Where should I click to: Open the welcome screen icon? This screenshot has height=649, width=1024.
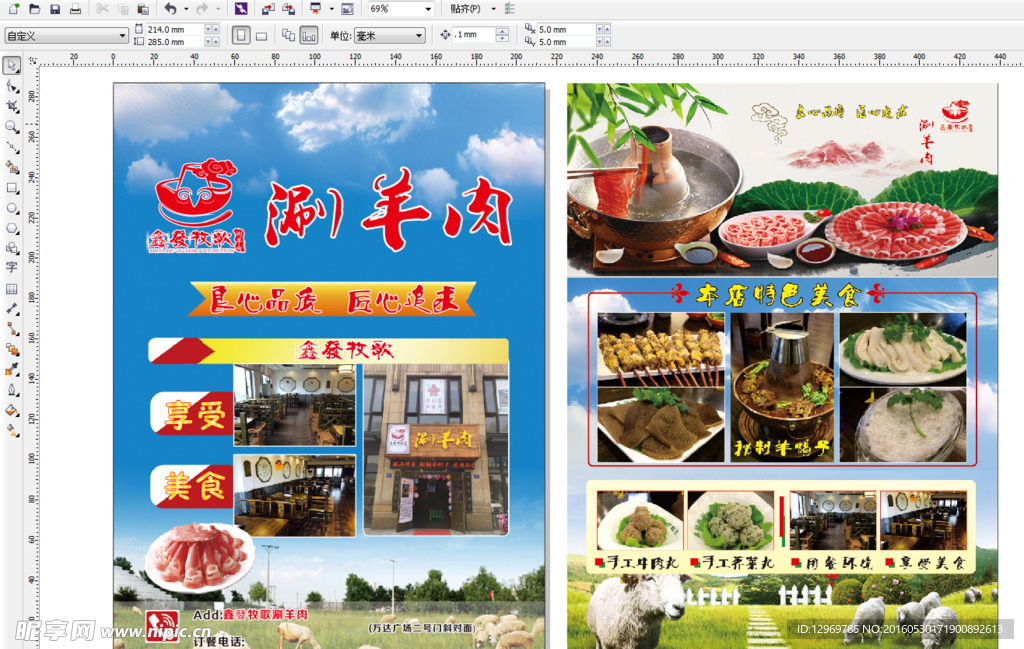347,8
